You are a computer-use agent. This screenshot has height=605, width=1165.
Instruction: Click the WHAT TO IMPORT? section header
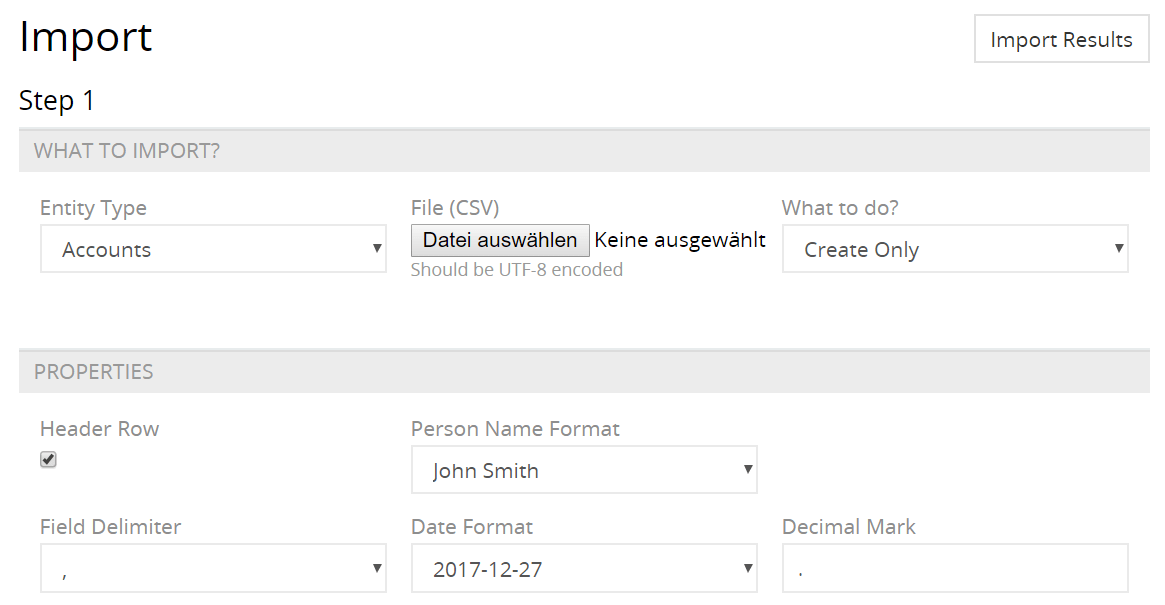pos(127,151)
